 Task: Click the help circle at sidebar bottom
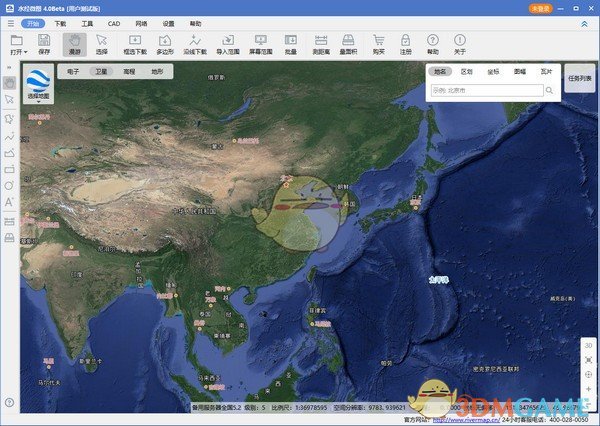(10, 402)
